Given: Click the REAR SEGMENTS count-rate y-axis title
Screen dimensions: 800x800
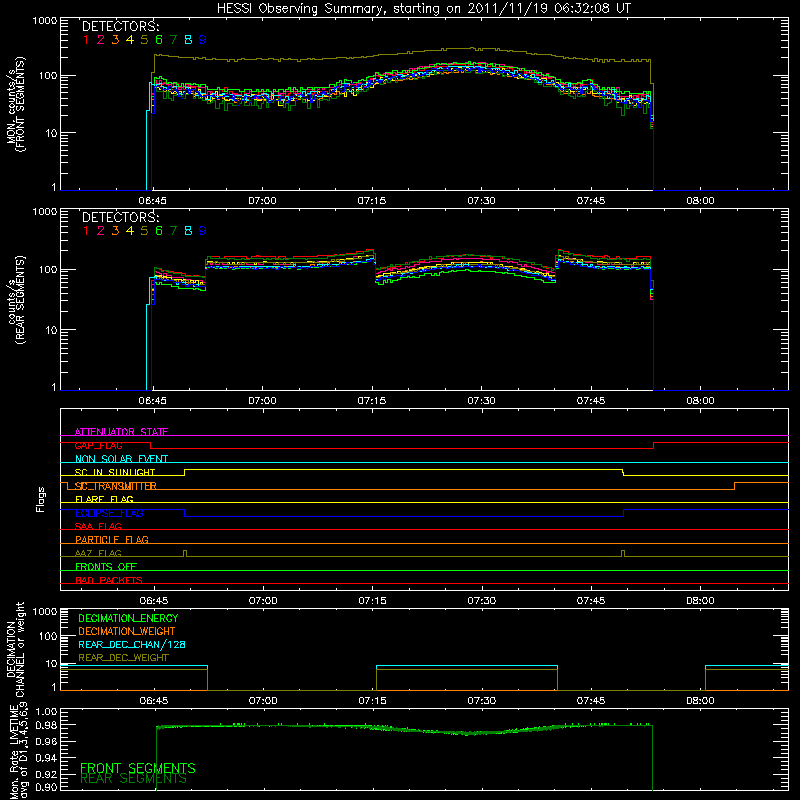Looking at the screenshot, I should [x=15, y=300].
